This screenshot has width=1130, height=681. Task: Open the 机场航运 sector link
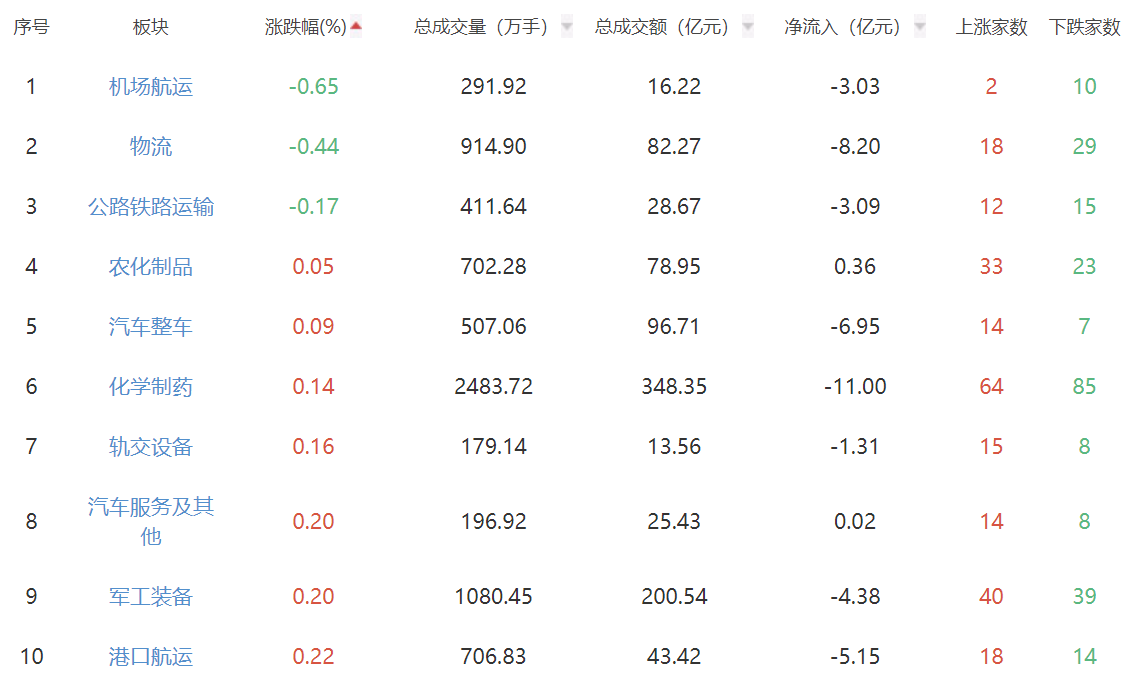pyautogui.click(x=151, y=87)
